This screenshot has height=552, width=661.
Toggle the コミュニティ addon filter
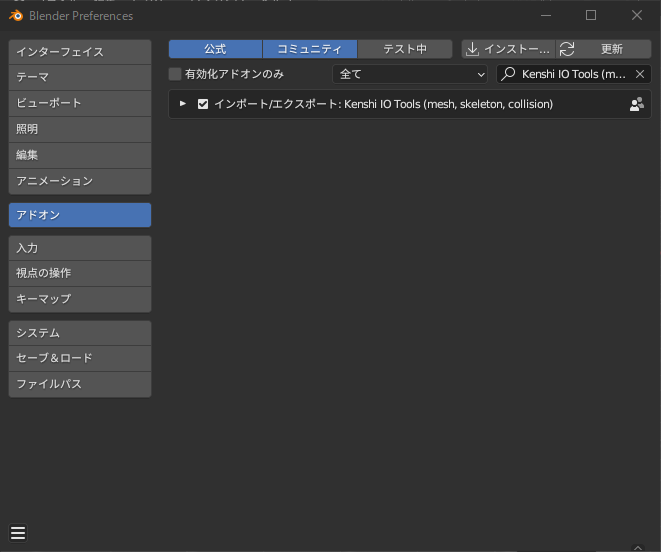[x=310, y=49]
